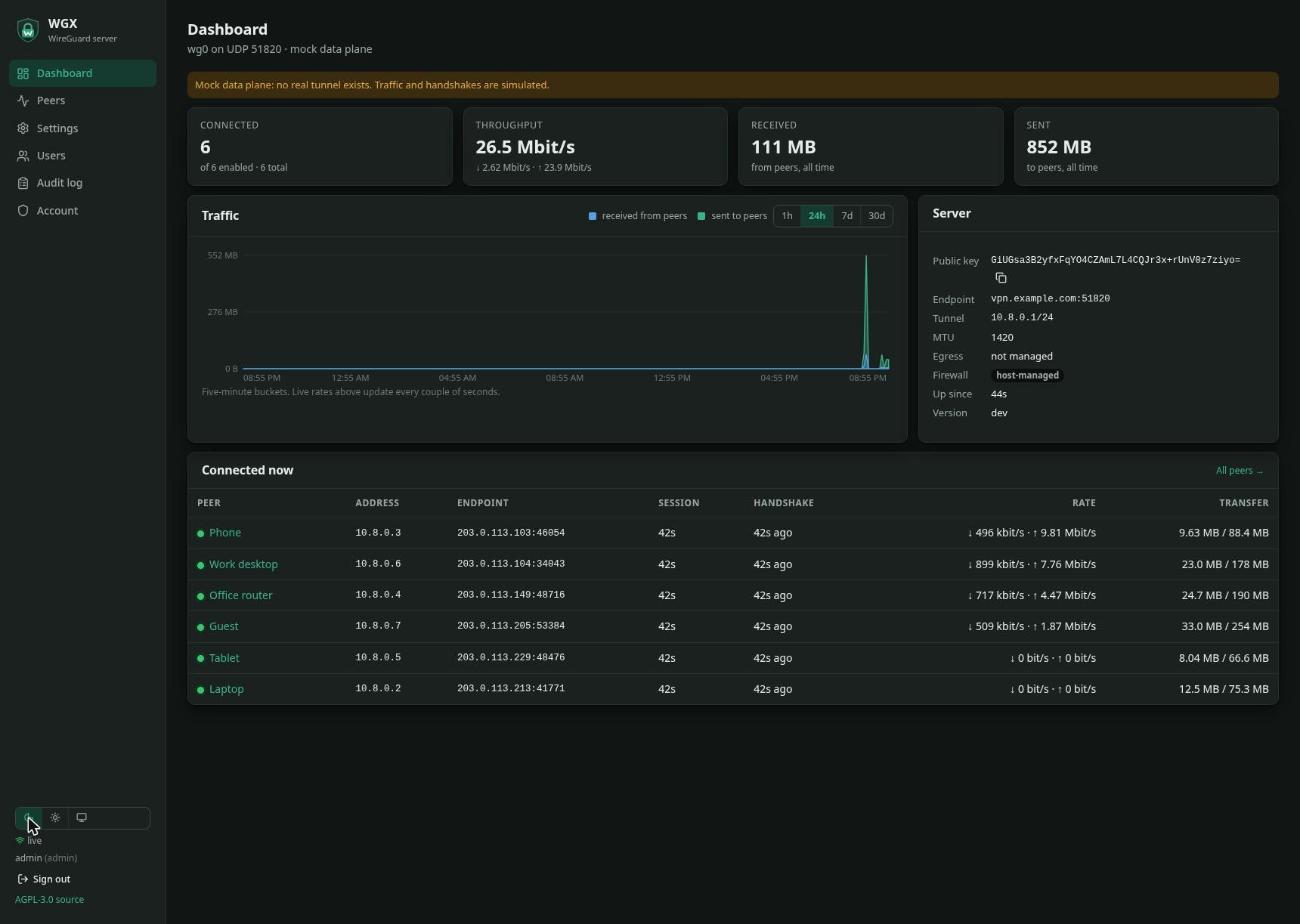
Task: Open the Work desktop peer
Action: tap(243, 564)
